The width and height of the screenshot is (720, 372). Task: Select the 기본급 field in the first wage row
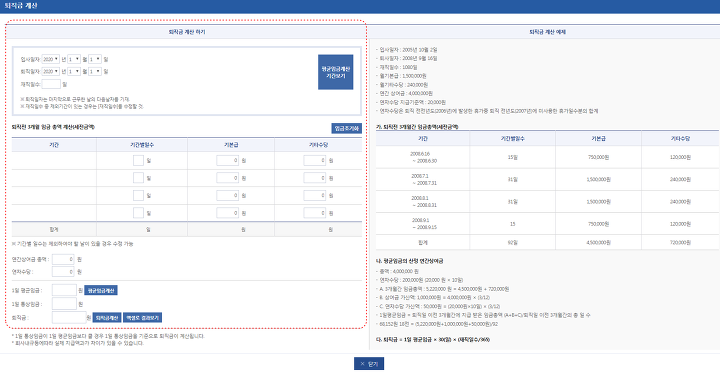click(x=227, y=161)
